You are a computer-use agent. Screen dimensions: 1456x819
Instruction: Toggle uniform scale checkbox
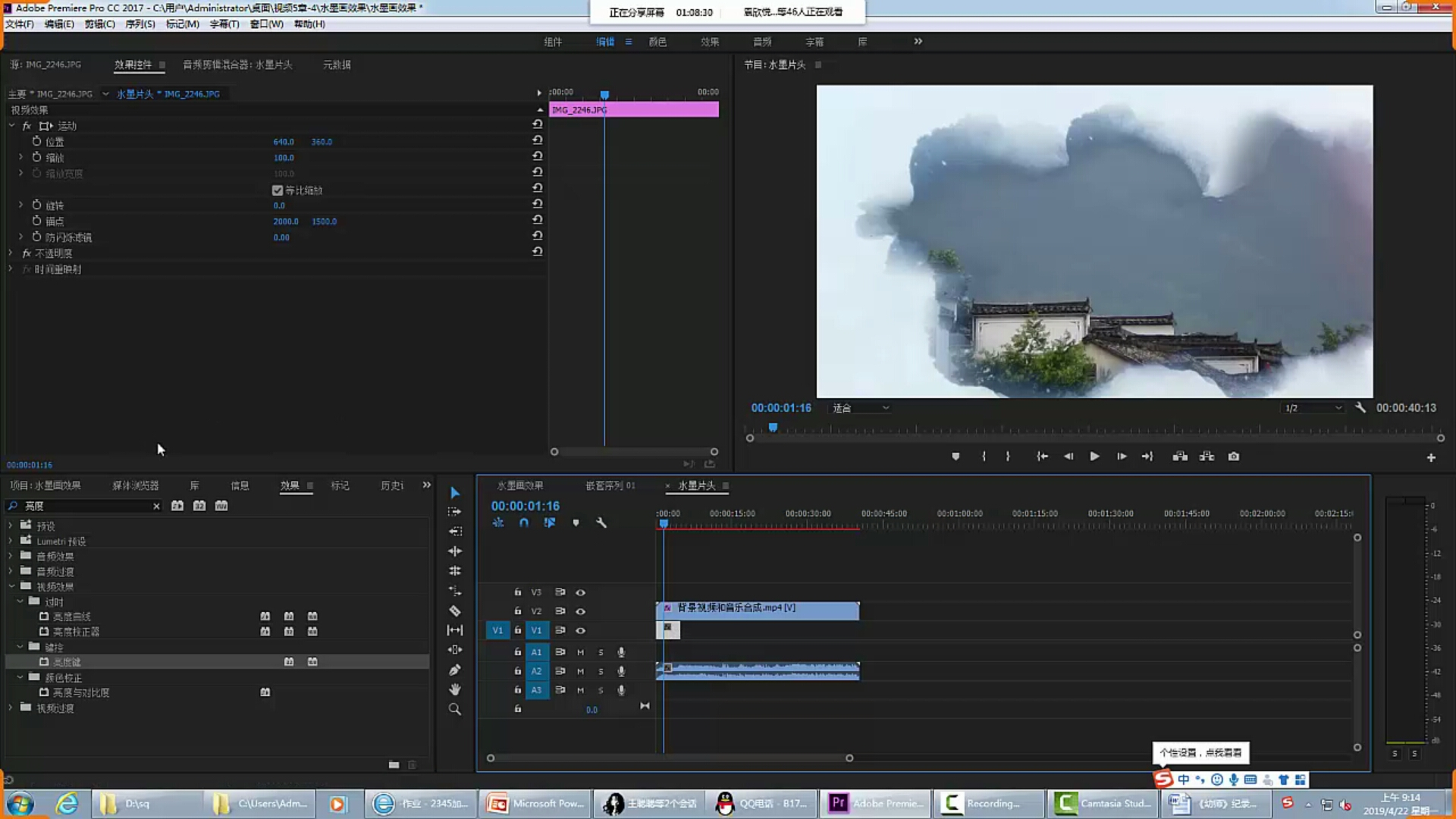click(x=278, y=190)
